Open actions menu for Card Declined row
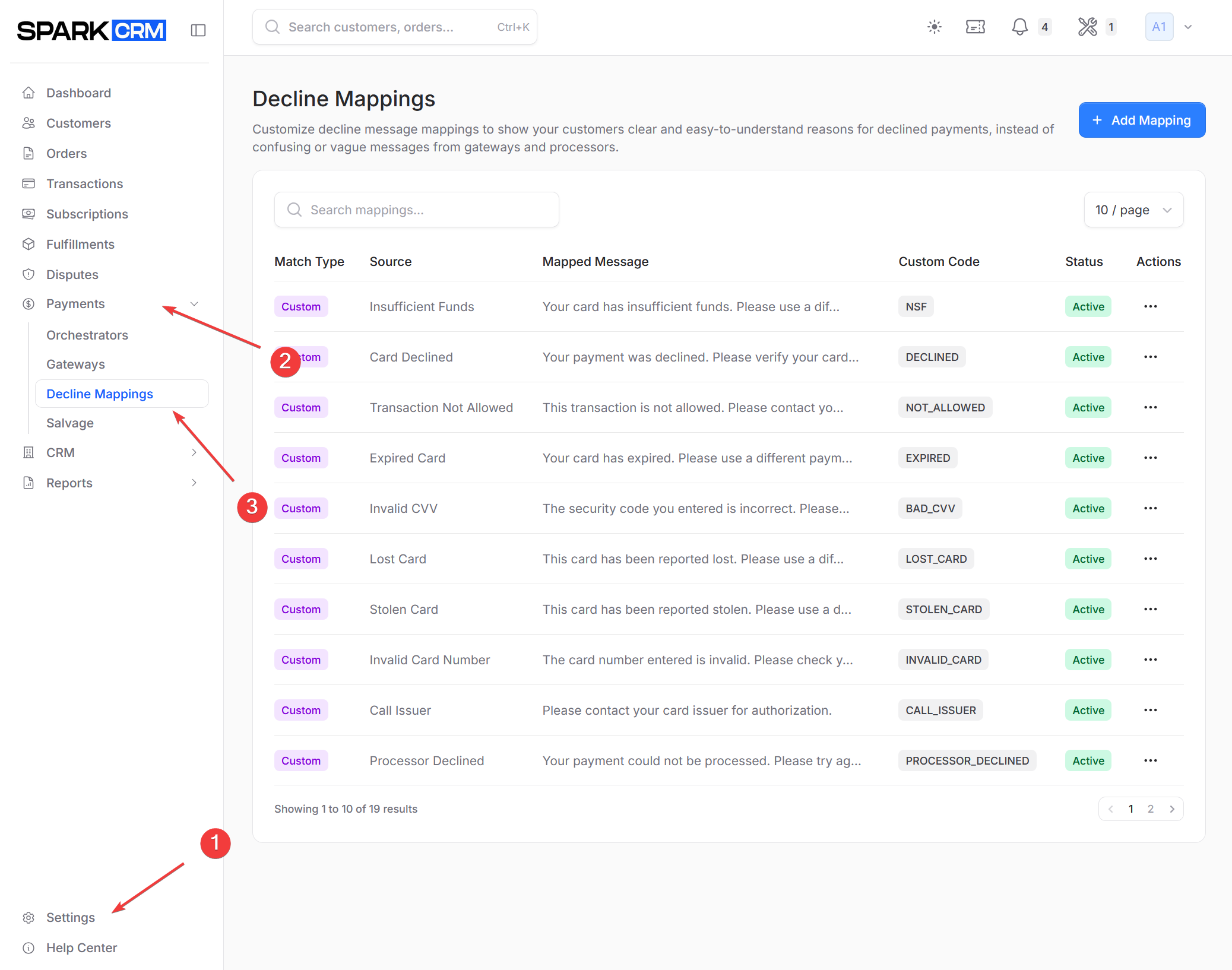1232x970 pixels. (1151, 357)
